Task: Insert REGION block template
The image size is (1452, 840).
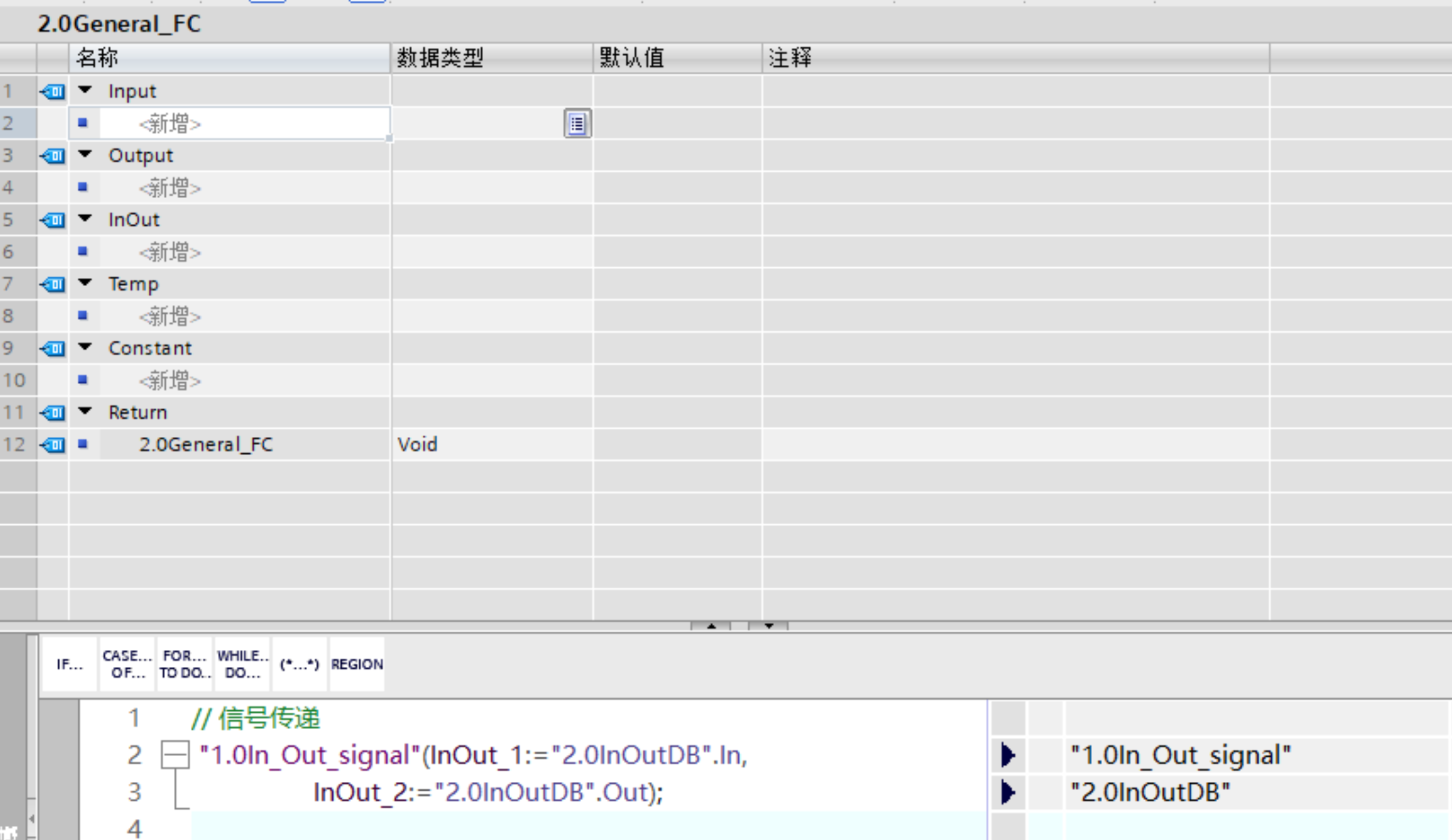Action: point(357,664)
